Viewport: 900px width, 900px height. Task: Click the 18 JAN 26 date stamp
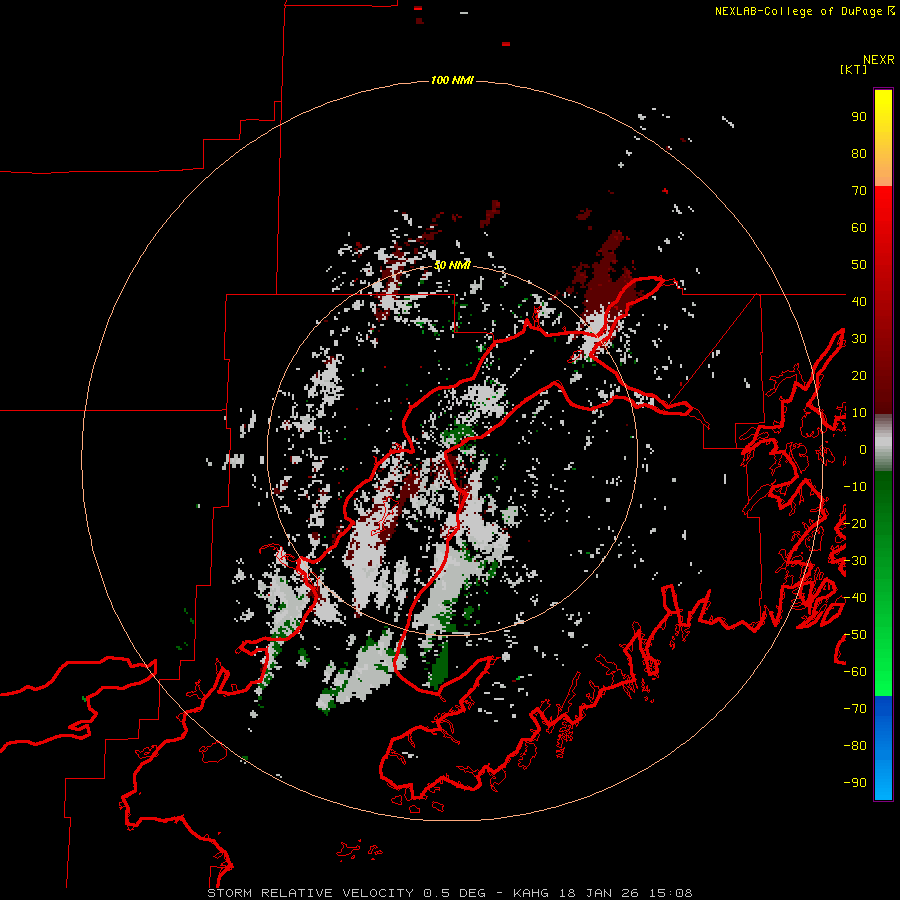tap(599, 893)
